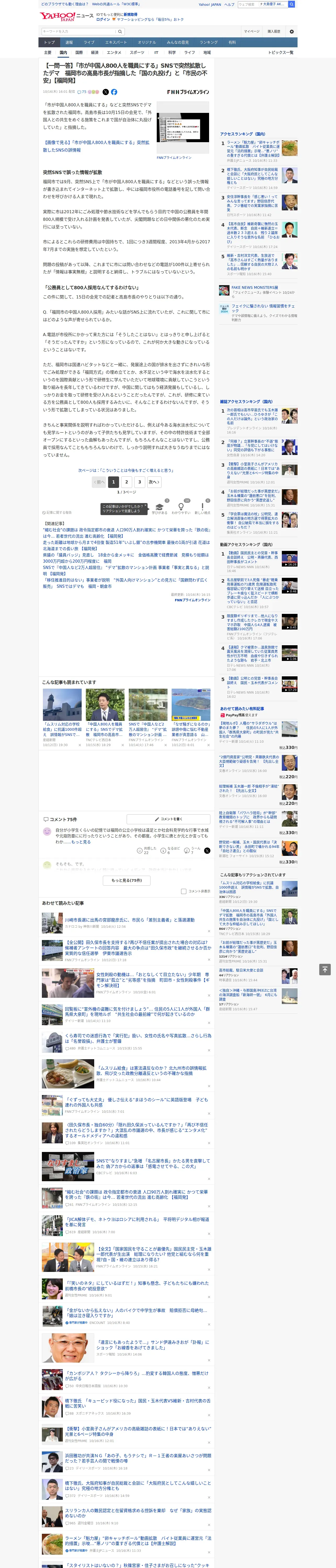The height and width of the screenshot is (1568, 336).
Task: Toggle the コメント非表示 checkbox
Action: click(183, 891)
